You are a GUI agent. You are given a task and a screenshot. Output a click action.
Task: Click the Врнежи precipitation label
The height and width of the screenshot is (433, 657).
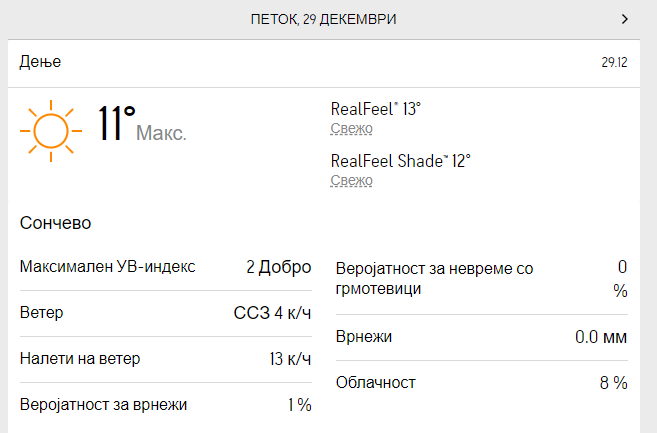[x=364, y=337]
